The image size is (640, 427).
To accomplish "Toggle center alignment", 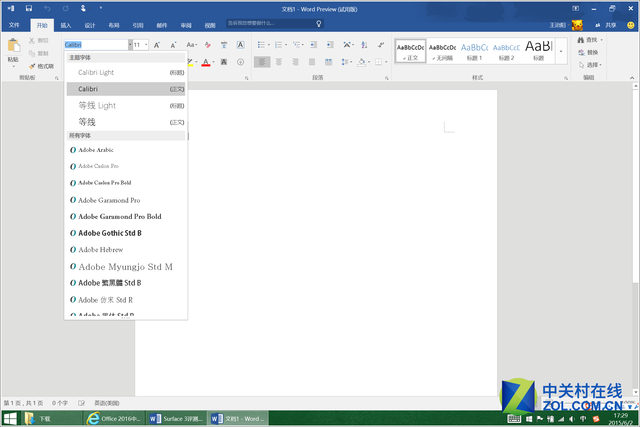I will point(279,62).
